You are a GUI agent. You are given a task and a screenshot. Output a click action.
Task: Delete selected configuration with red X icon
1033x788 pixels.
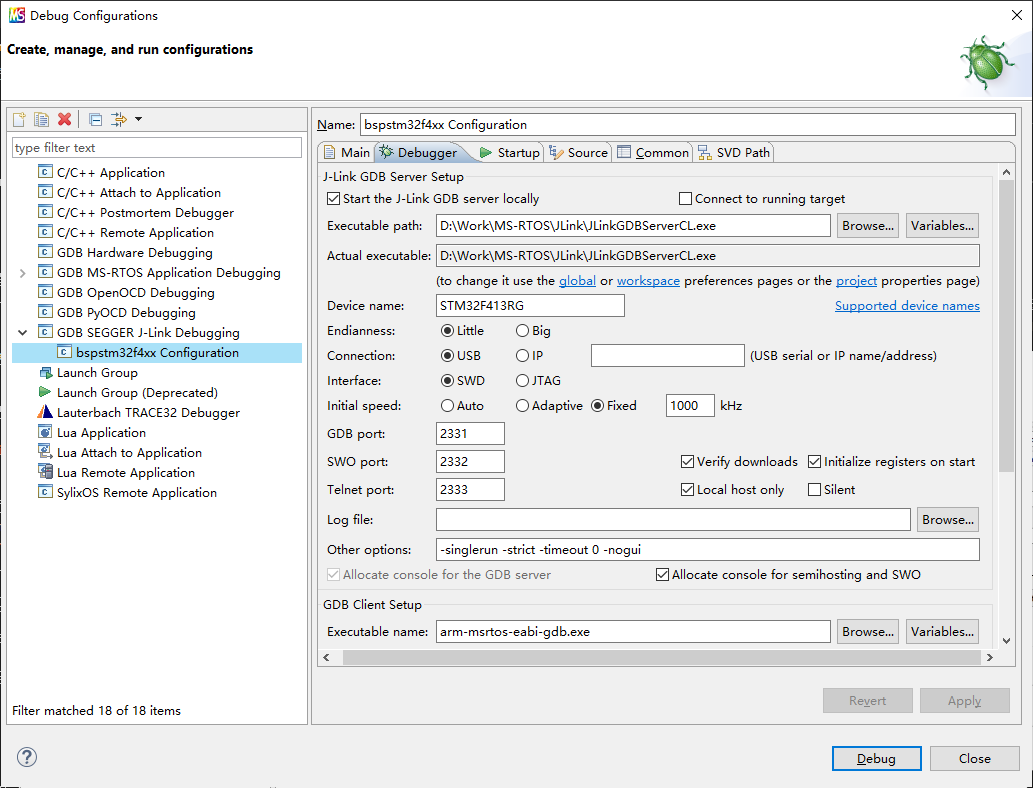(x=65, y=120)
